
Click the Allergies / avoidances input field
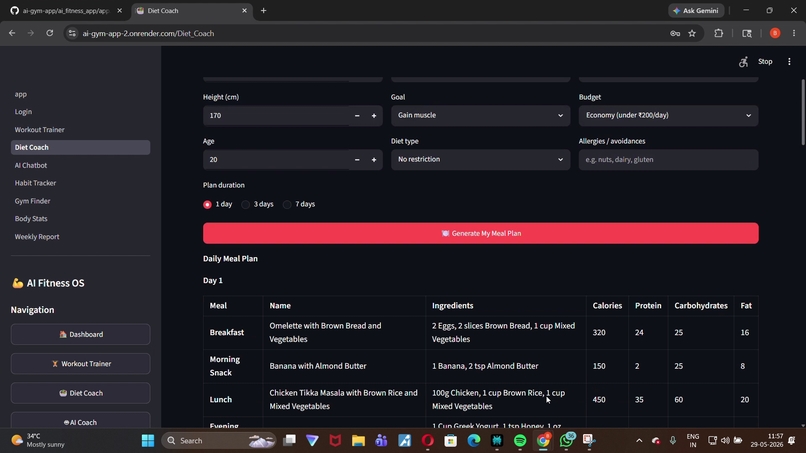668,160
